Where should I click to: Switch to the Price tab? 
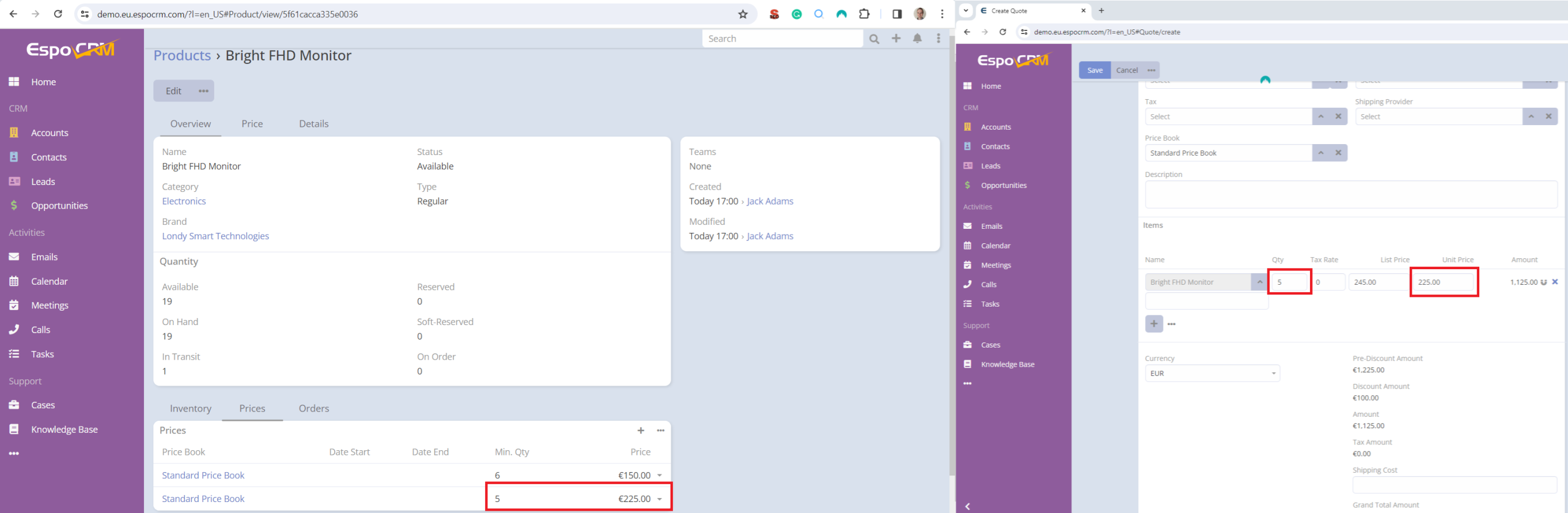point(252,124)
